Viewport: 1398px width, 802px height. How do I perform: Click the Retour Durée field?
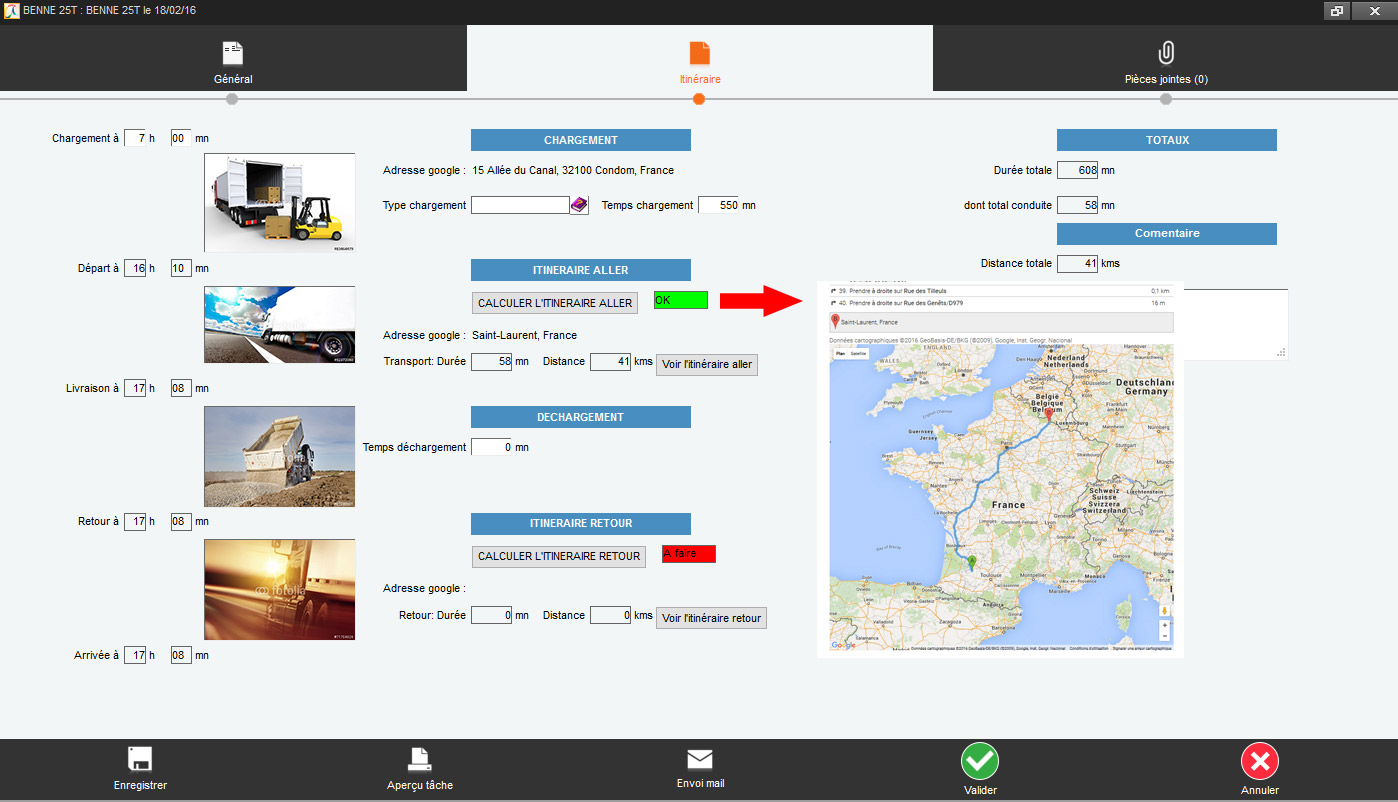point(491,615)
